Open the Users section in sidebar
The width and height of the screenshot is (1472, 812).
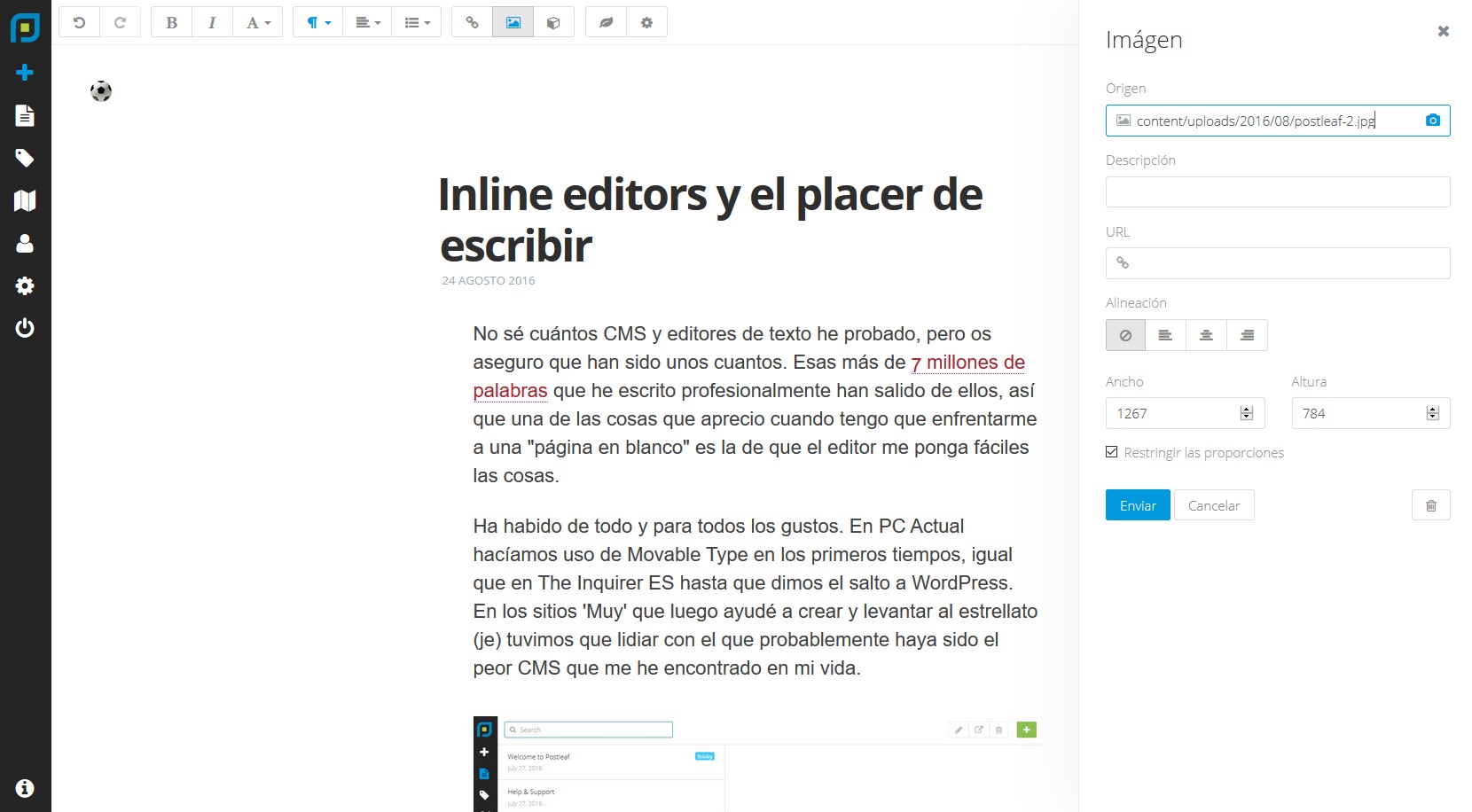coord(25,243)
